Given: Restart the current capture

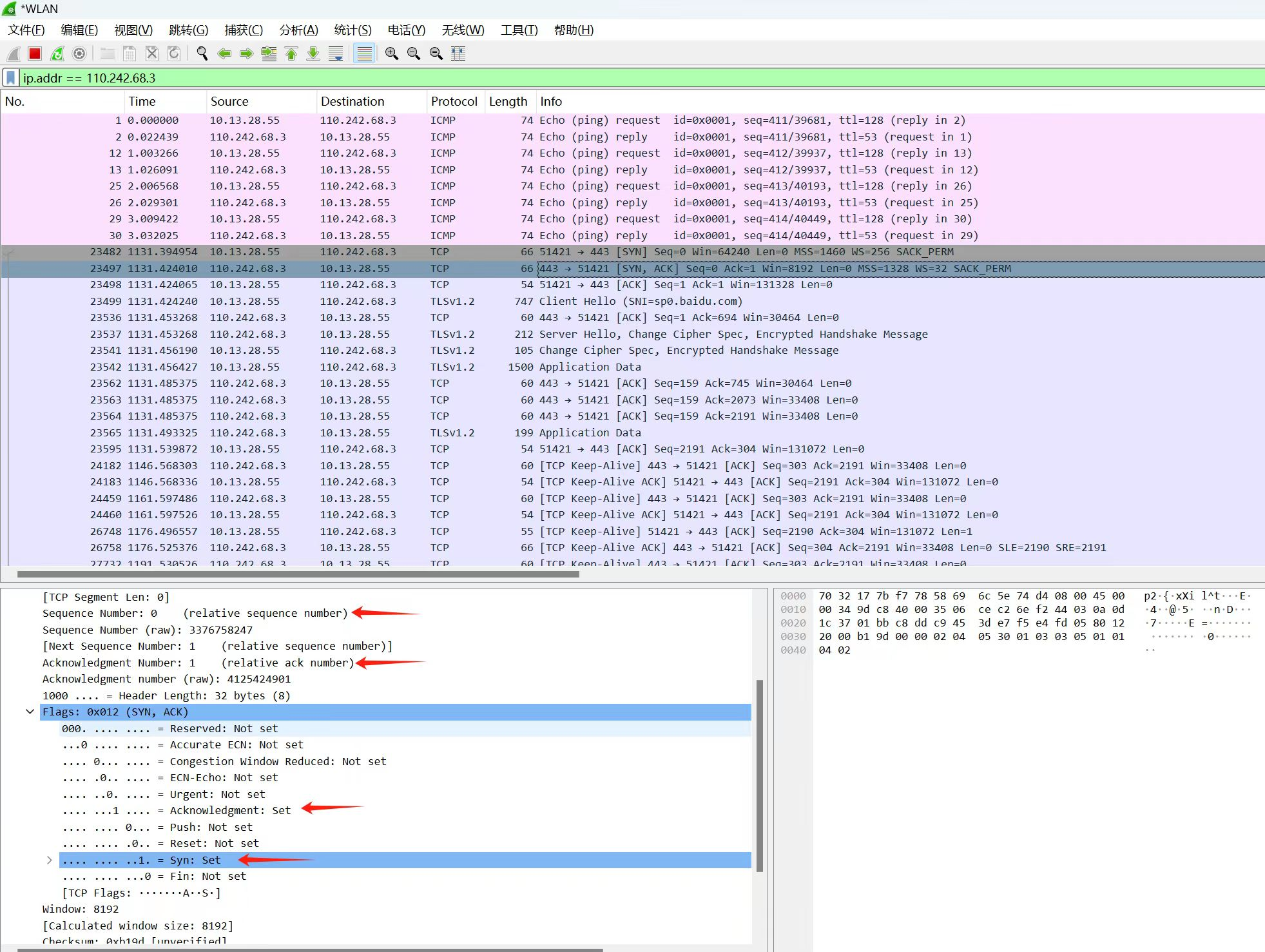Looking at the screenshot, I should [57, 53].
